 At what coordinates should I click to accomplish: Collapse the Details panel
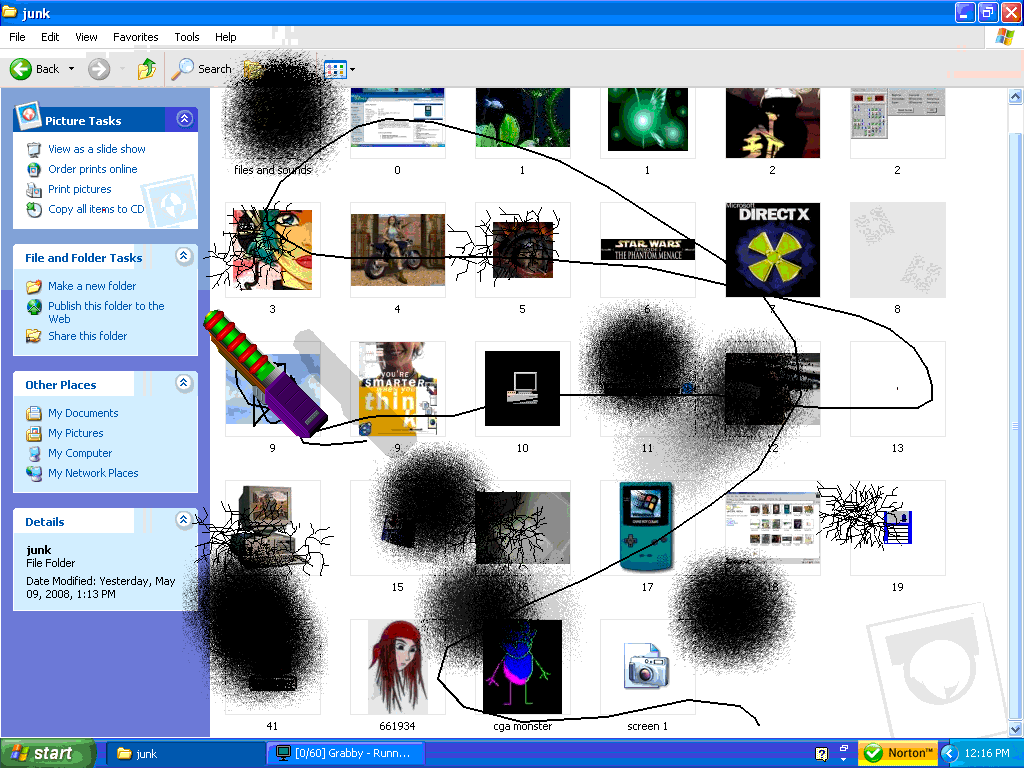coord(184,520)
